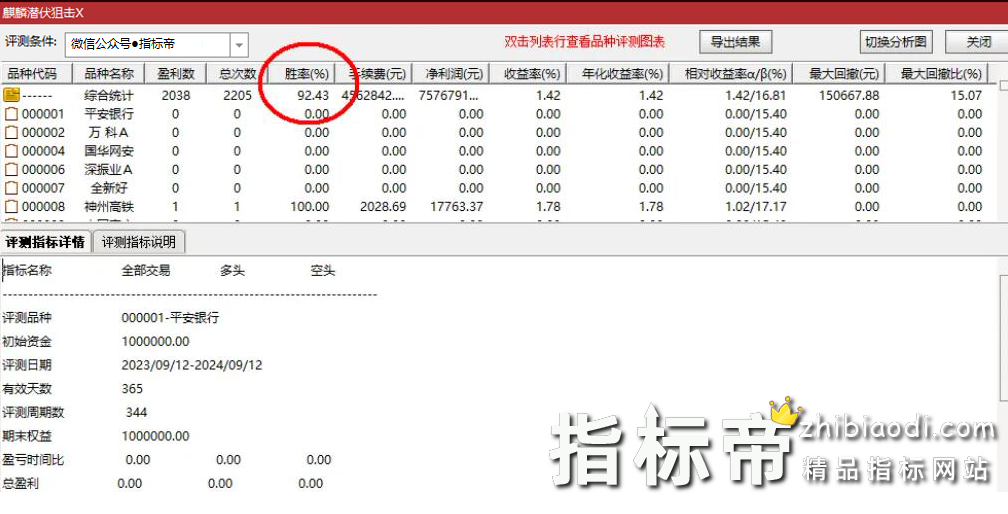Click the 关闭 button
This screenshot has width=1008, height=514.
click(978, 42)
